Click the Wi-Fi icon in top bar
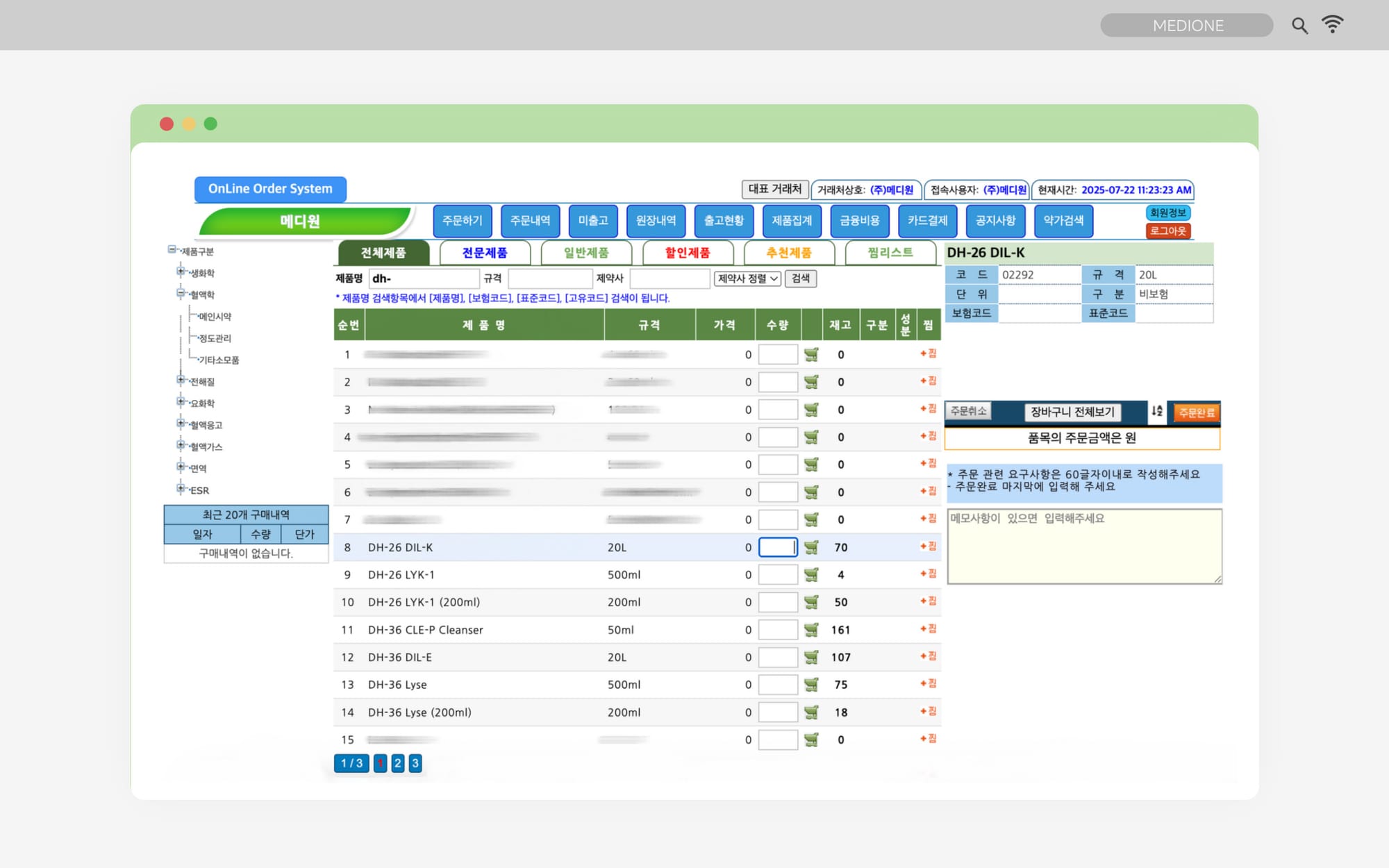 (x=1332, y=25)
